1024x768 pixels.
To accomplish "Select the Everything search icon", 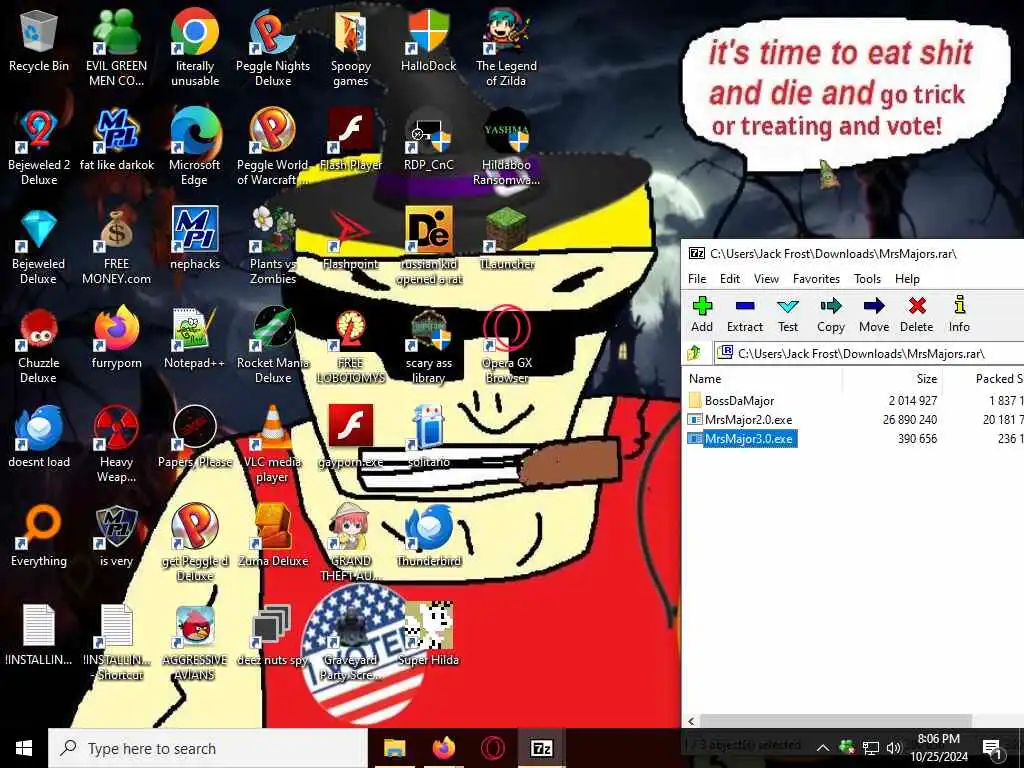I will point(39,537).
